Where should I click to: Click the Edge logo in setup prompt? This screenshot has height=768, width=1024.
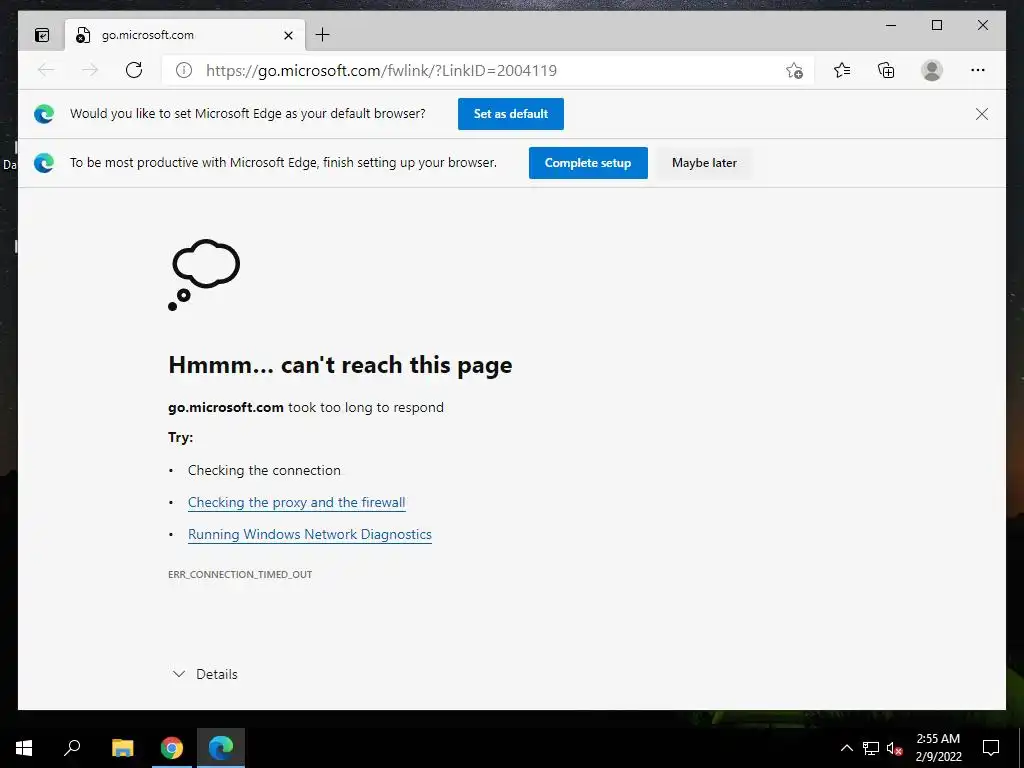pos(44,163)
